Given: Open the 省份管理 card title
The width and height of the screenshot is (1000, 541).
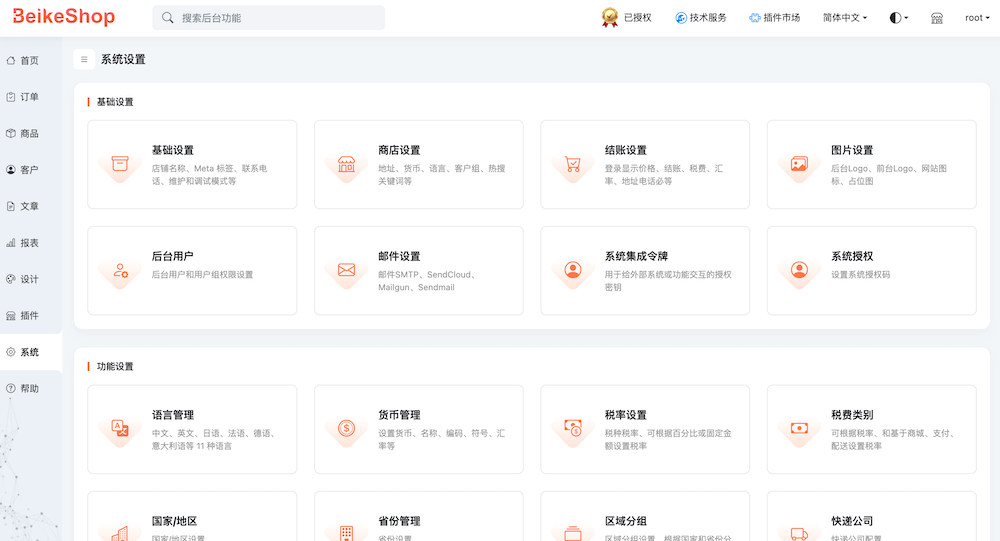Looking at the screenshot, I should pyautogui.click(x=399, y=521).
